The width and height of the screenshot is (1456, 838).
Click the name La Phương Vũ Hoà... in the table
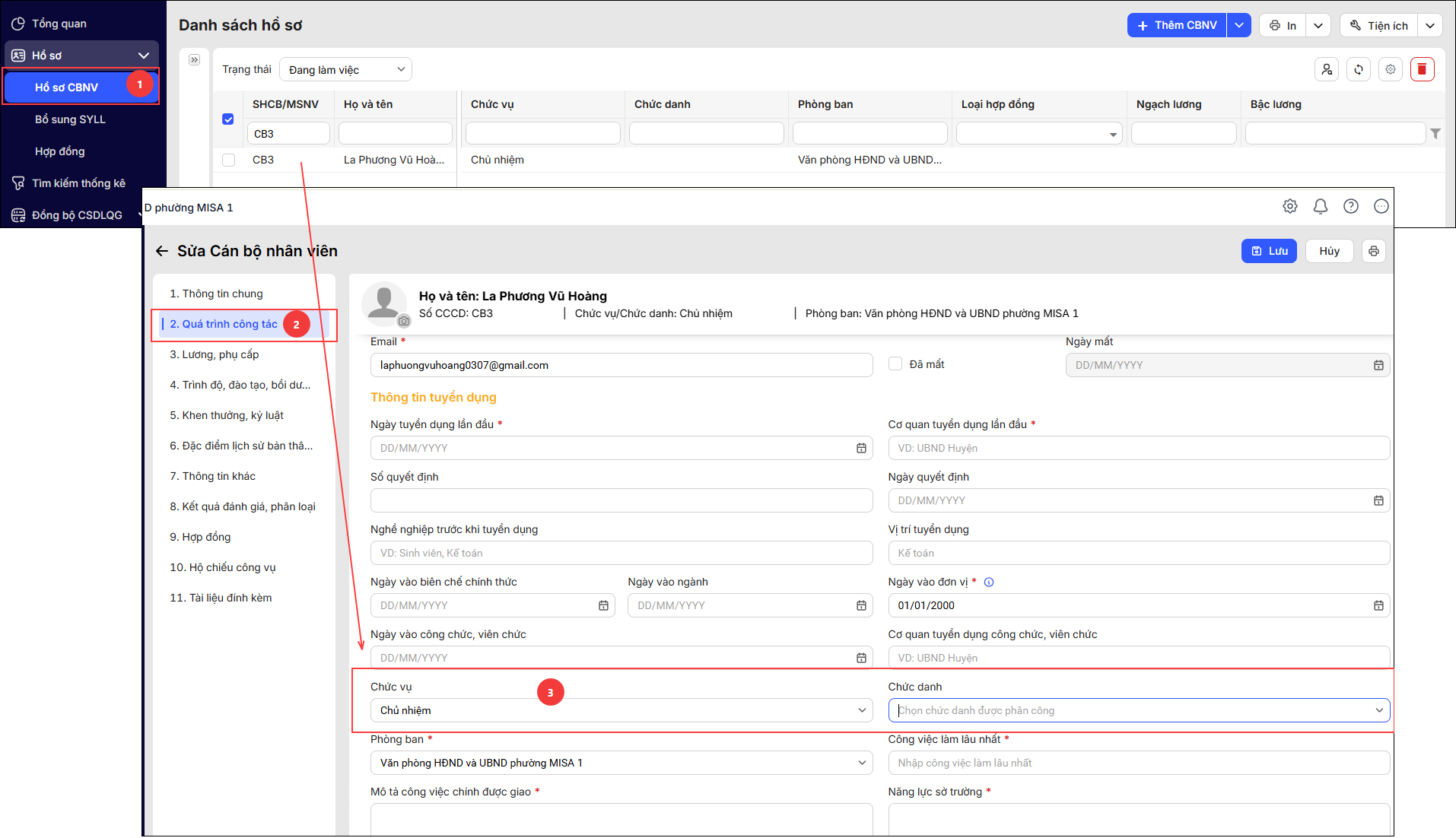coord(394,160)
